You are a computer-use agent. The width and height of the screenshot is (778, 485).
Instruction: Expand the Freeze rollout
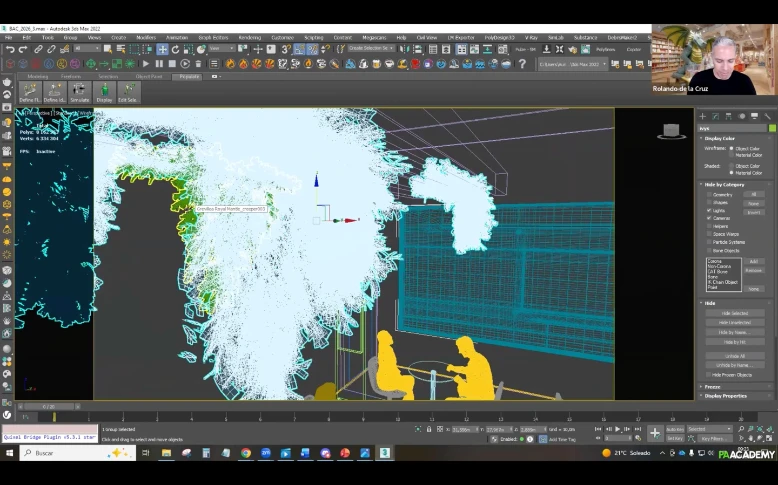(712, 387)
